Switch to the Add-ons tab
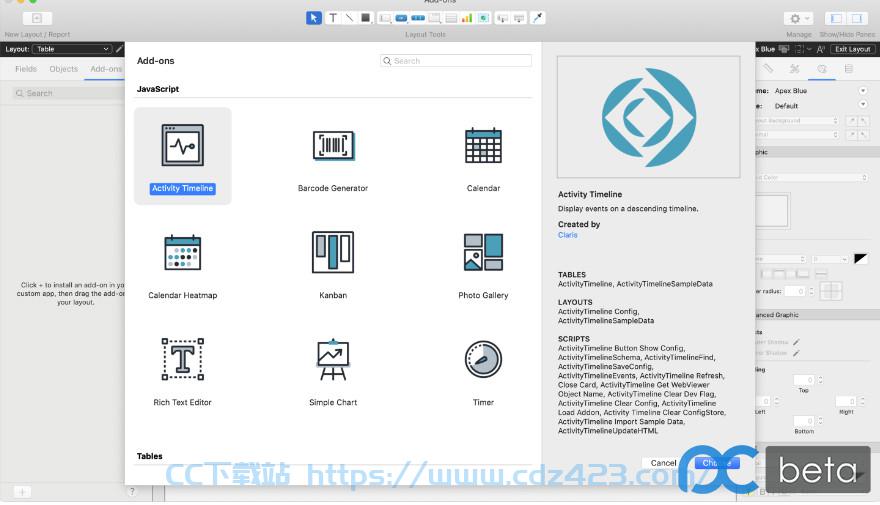This screenshot has width=880, height=505. [x=106, y=69]
